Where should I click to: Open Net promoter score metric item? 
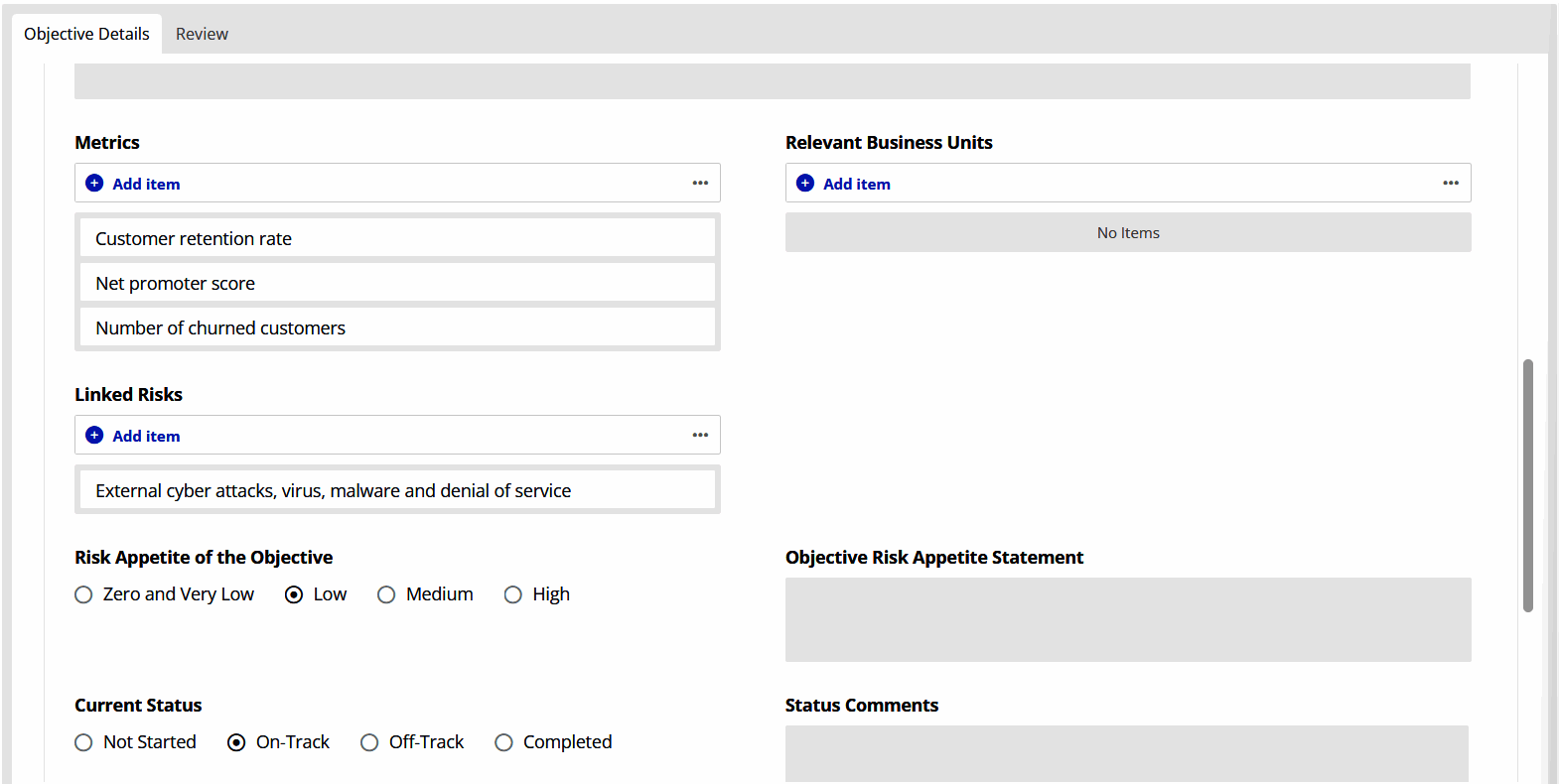tap(397, 283)
